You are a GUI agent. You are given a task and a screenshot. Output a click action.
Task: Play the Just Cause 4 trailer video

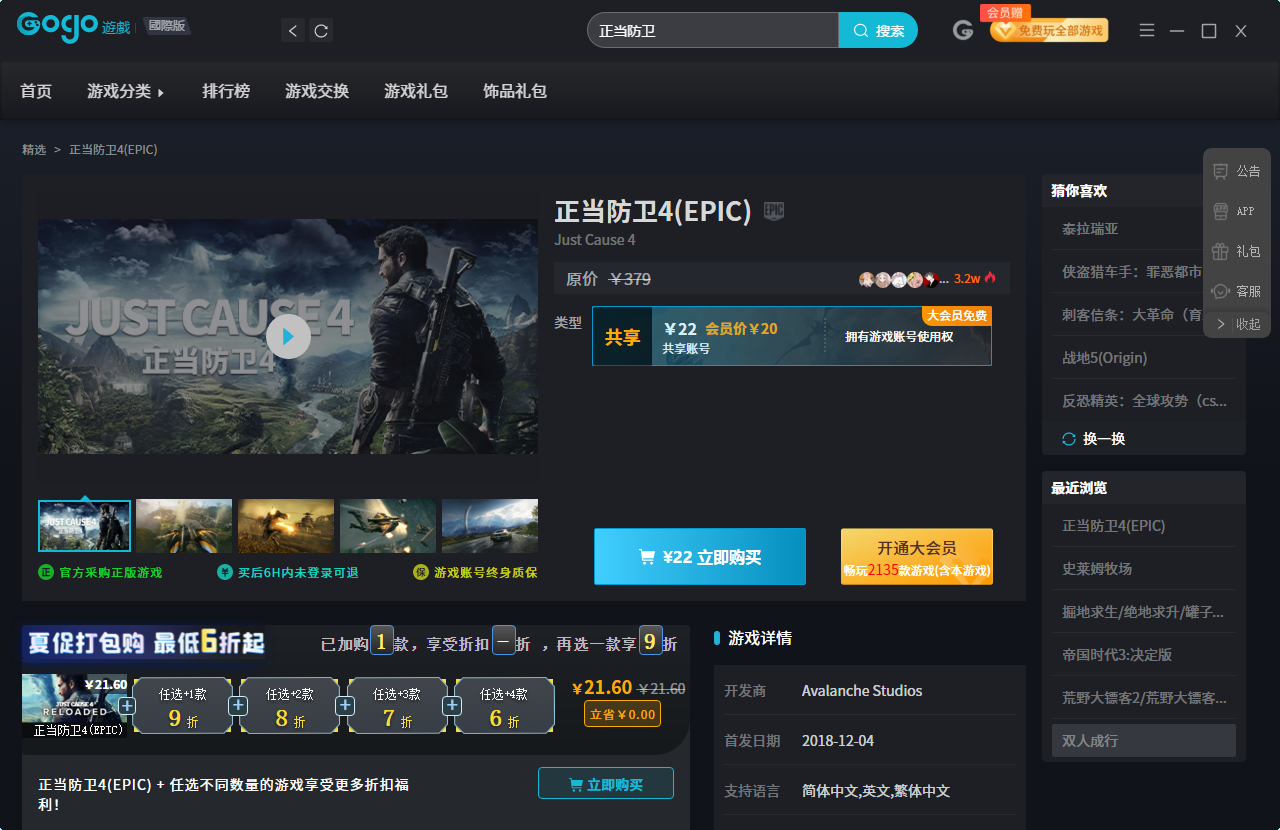point(288,337)
